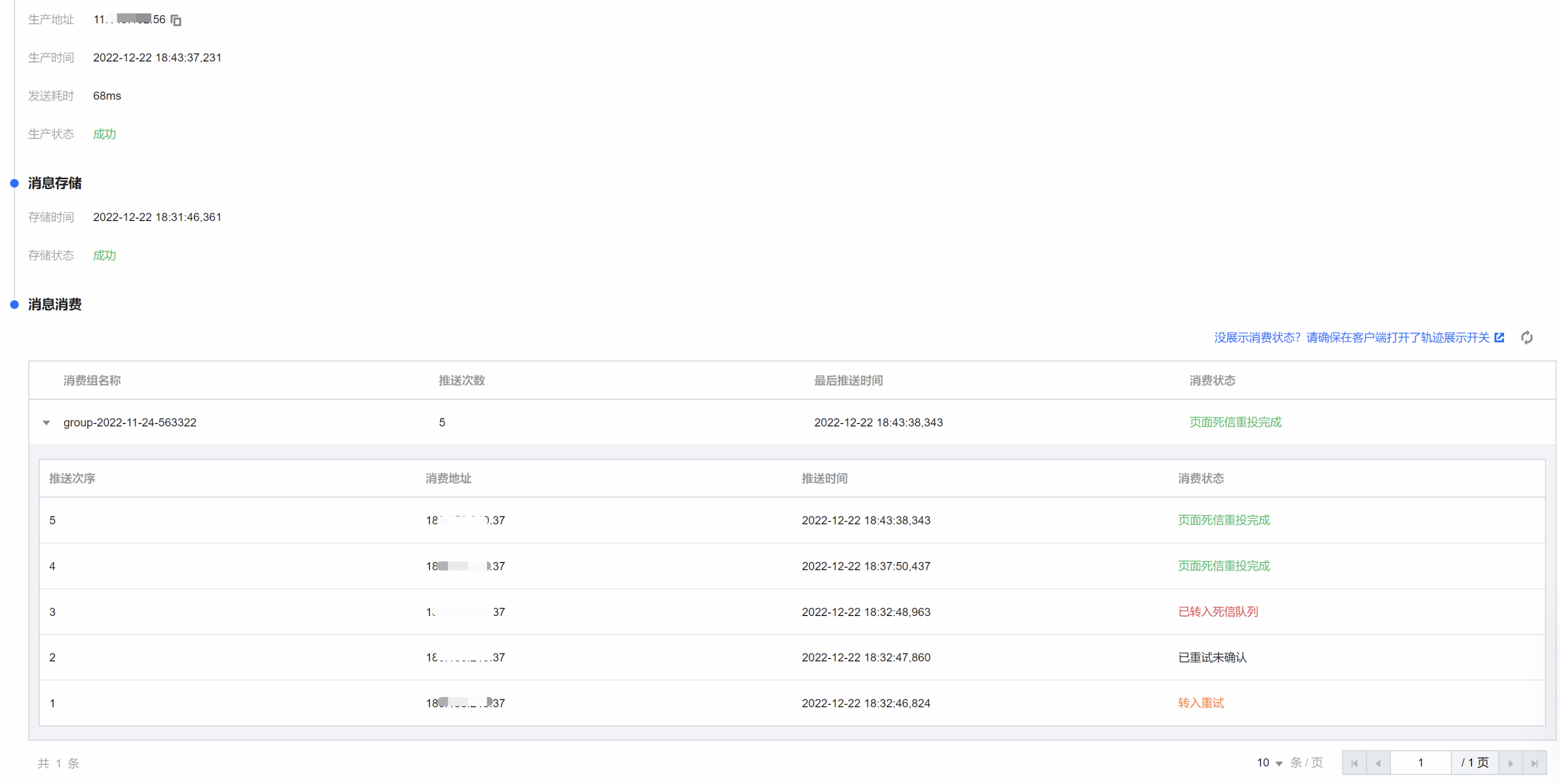This screenshot has width=1560, height=784.
Task: Copy the production address value
Action: pos(176,20)
